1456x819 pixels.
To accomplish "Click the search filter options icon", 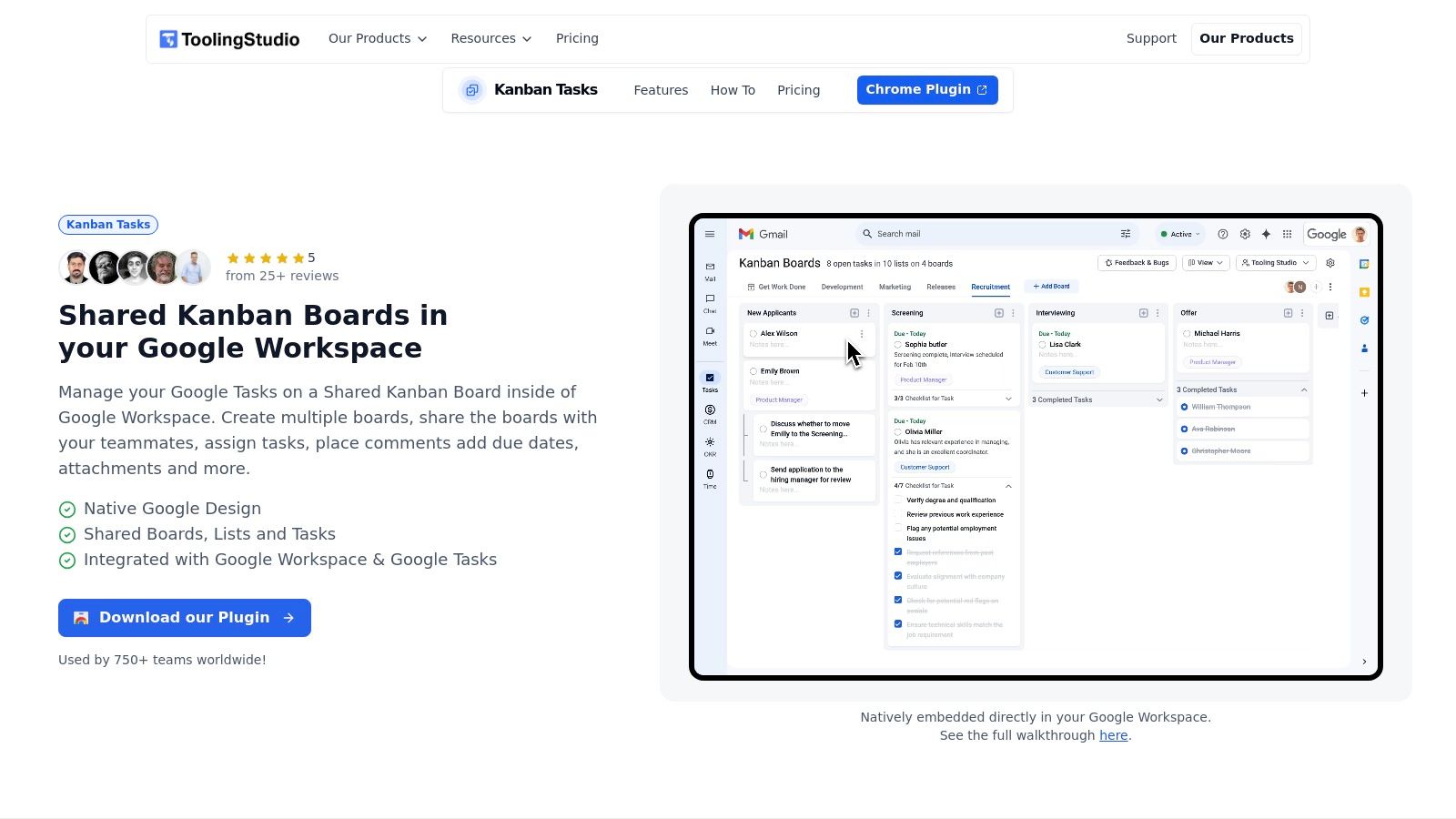I will click(1126, 234).
